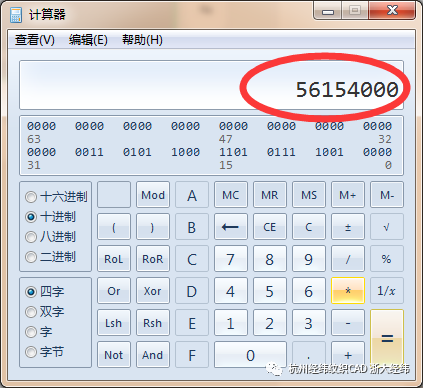The image size is (423, 388).
Task: Click the division / operator button
Action: (x=348, y=259)
